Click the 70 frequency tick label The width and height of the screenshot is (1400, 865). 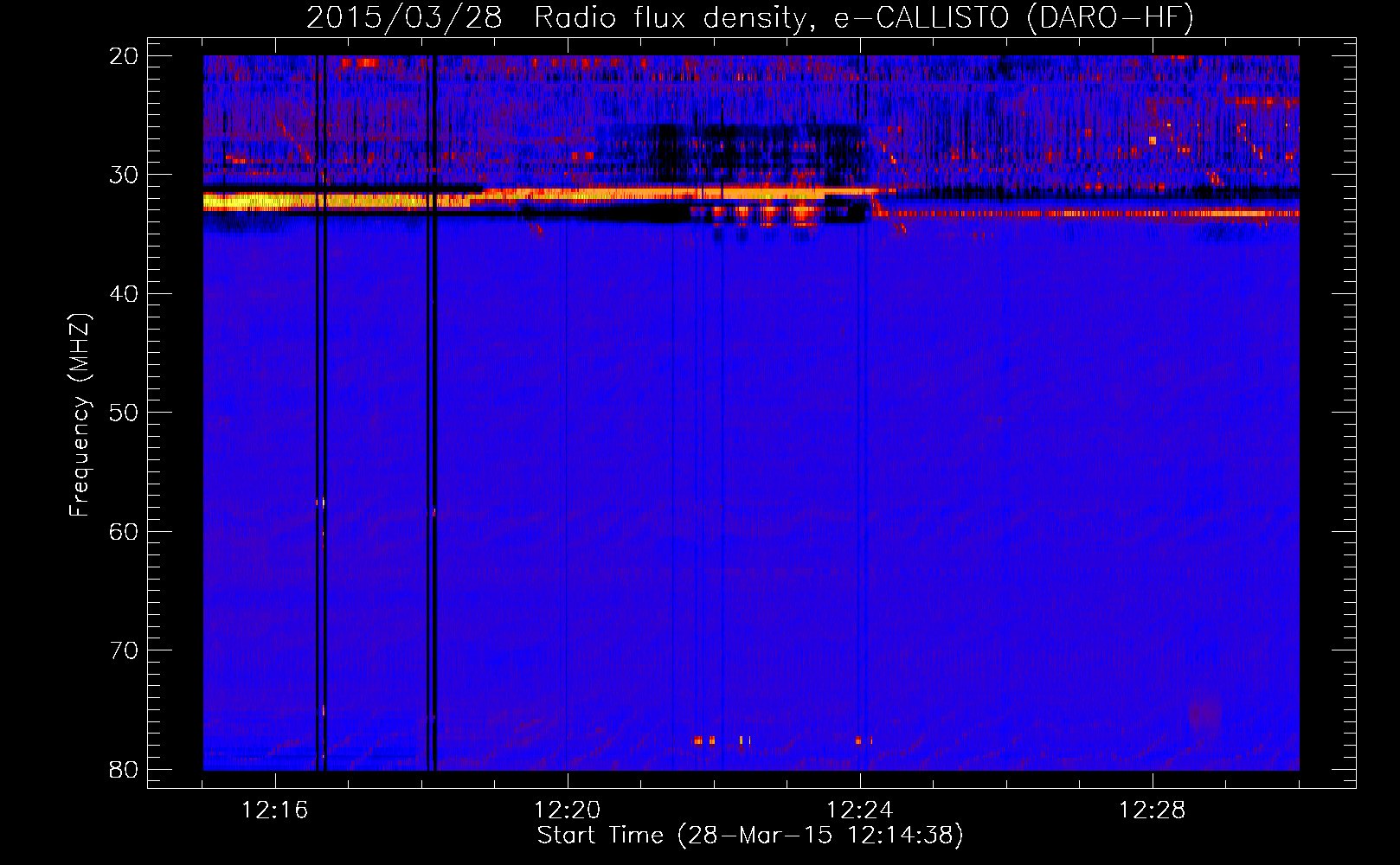pyautogui.click(x=124, y=650)
